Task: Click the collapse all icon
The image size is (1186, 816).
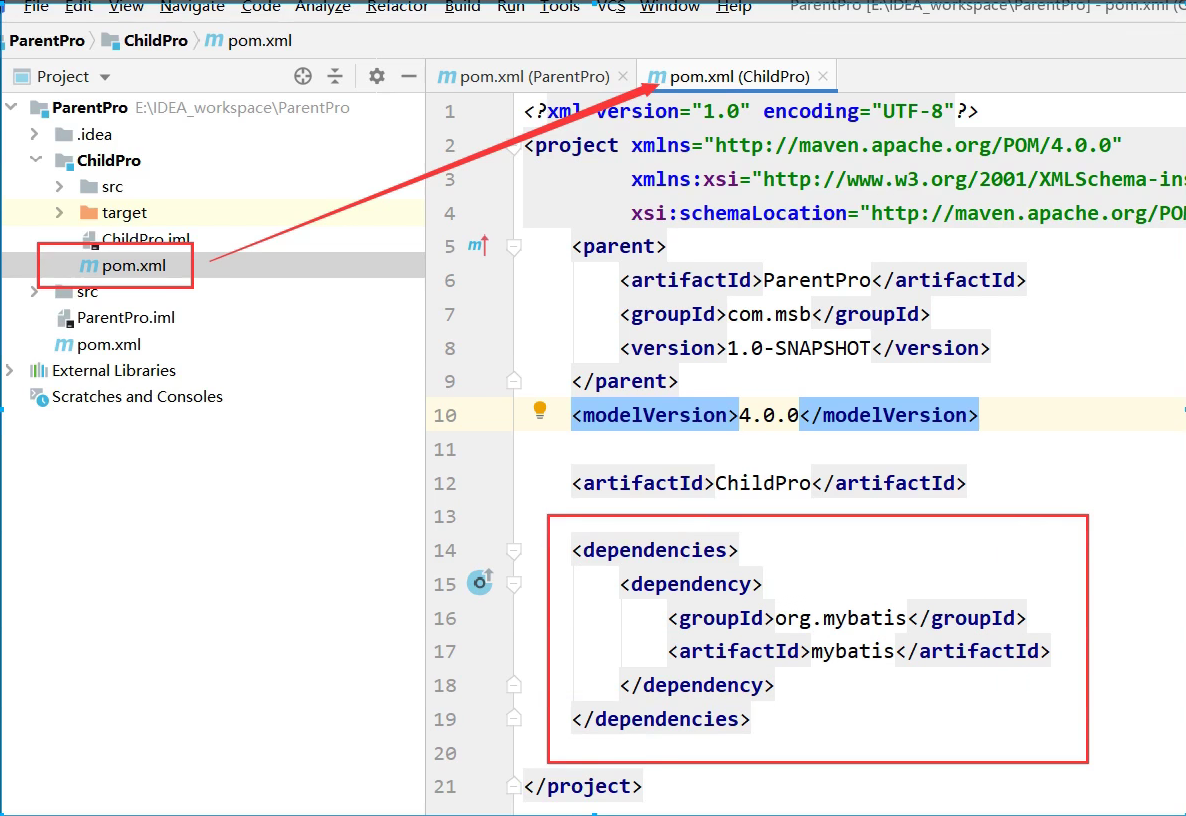Action: pyautogui.click(x=334, y=76)
